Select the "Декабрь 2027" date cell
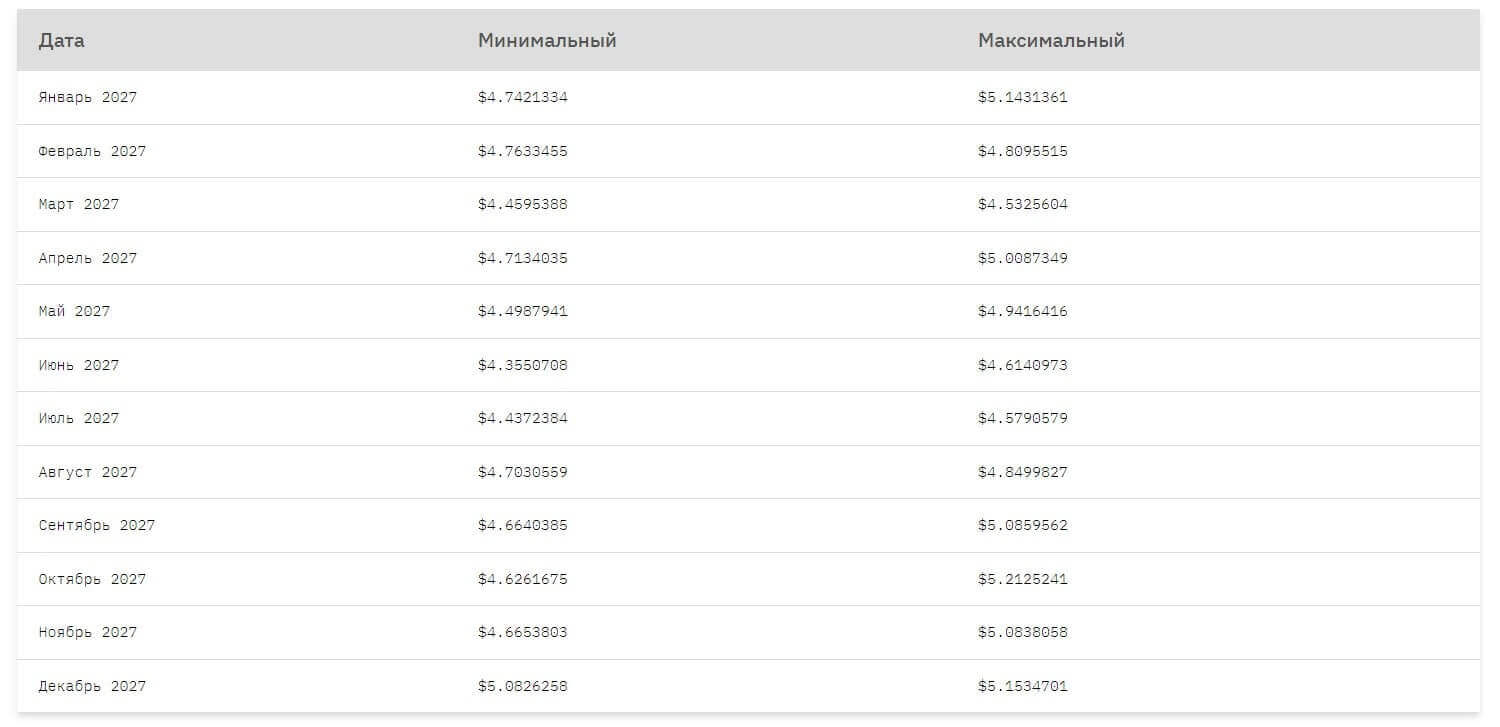The image size is (1500, 727). (92, 687)
